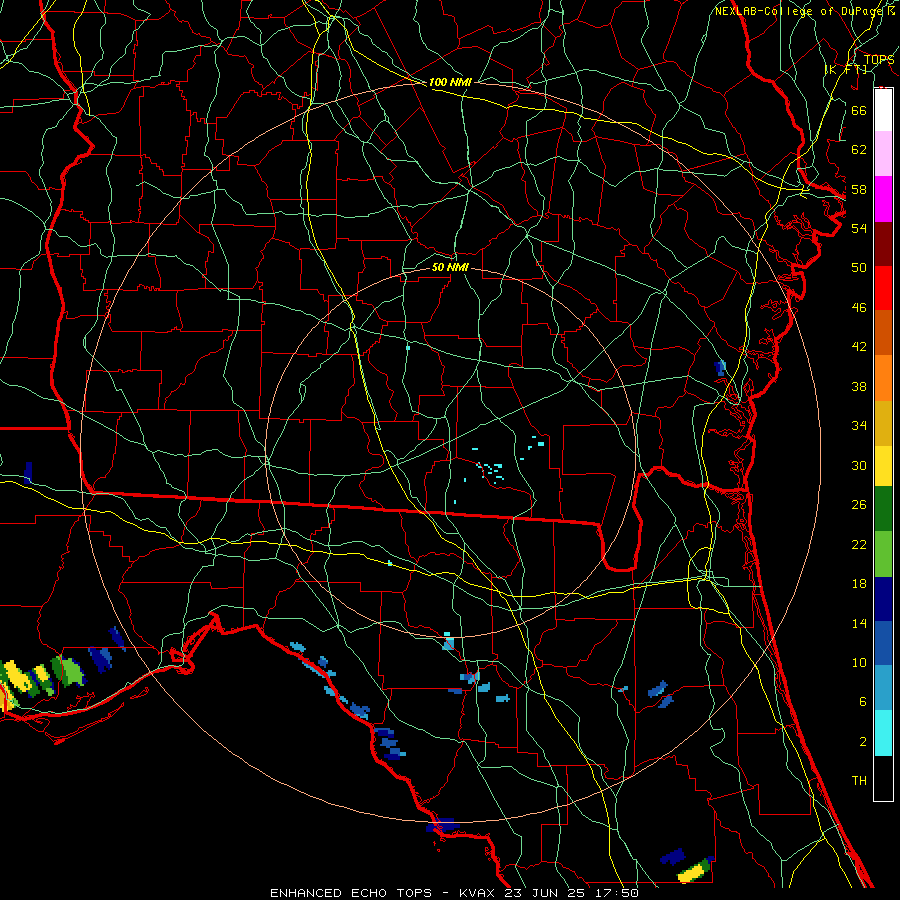
Task: Click the navy blue legend swatch
Action: 883,599
